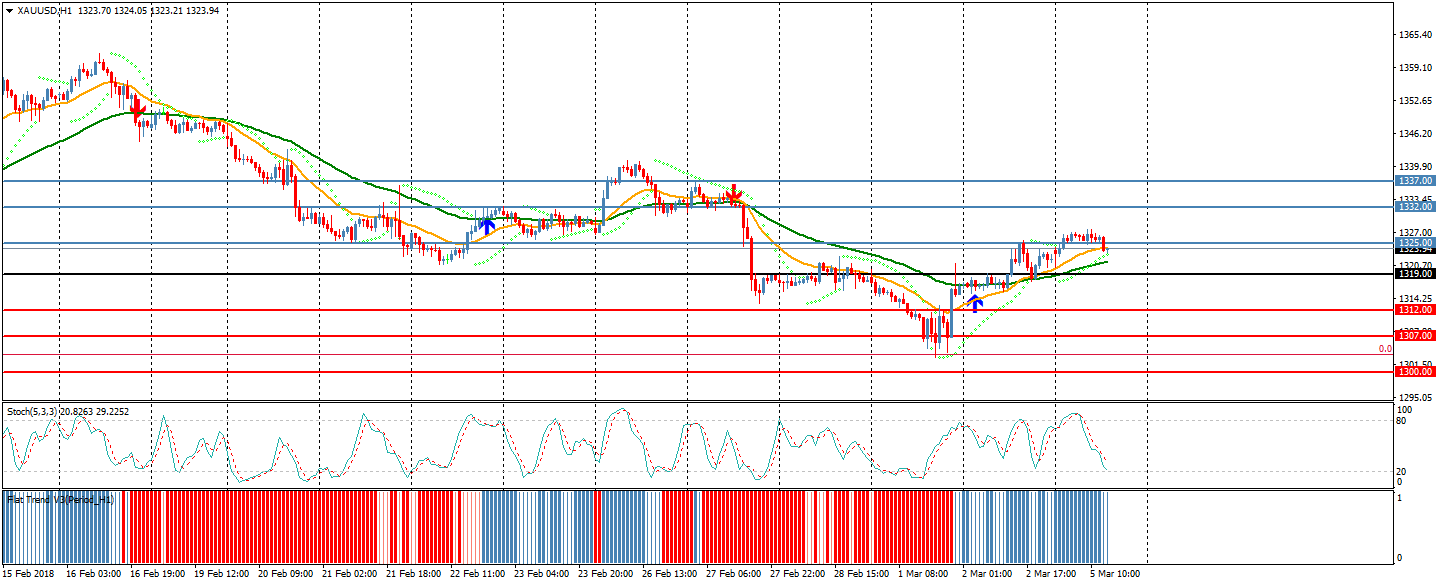Screen dimensions: 1436x585
Task: Select the 1332.00 blue price label
Action: point(1415,206)
